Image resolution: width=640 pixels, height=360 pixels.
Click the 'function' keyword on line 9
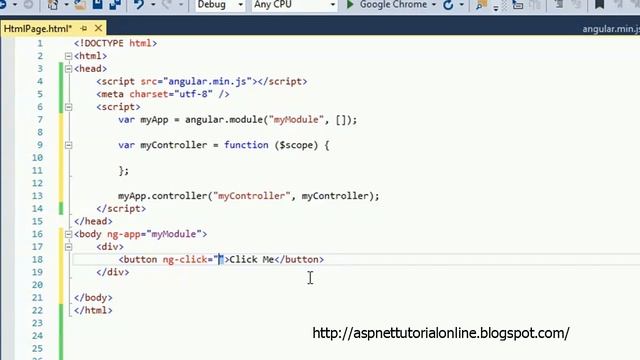click(246, 145)
